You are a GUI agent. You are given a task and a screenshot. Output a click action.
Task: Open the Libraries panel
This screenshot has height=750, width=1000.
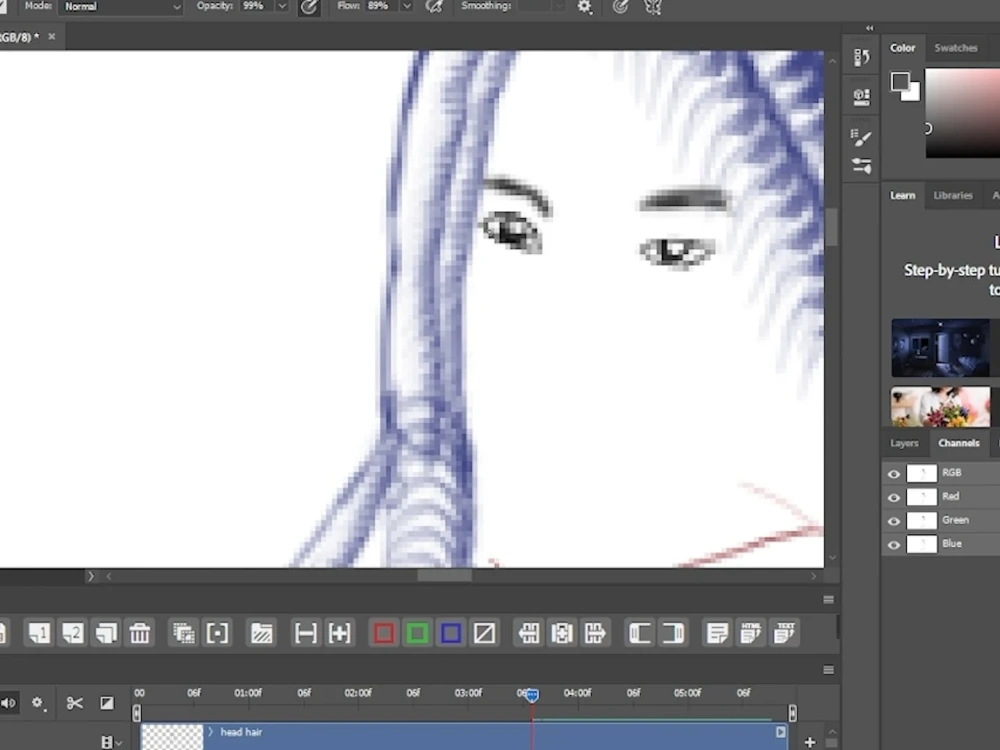953,195
